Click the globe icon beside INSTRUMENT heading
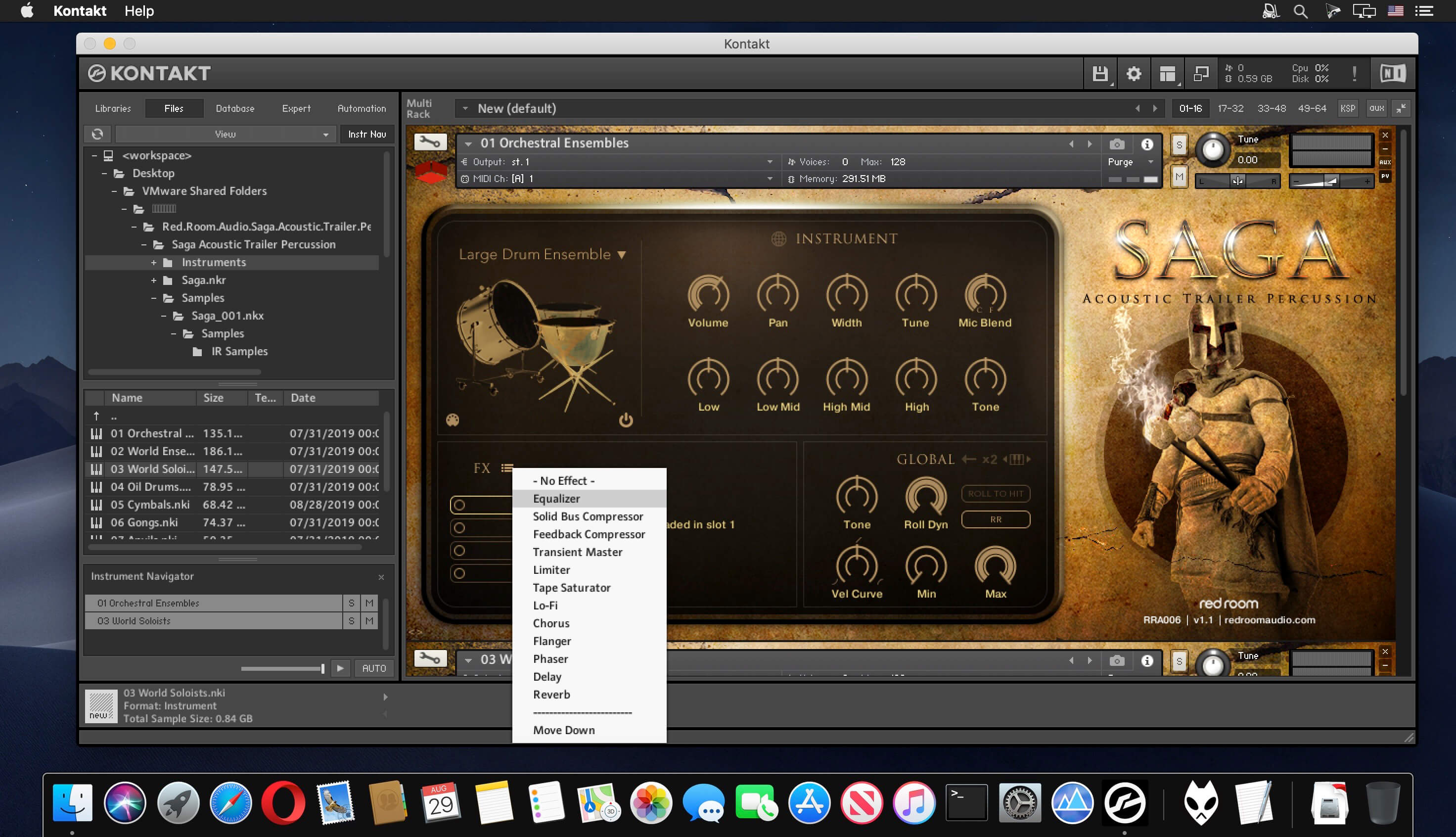Image resolution: width=1456 pixels, height=837 pixels. tap(778, 238)
